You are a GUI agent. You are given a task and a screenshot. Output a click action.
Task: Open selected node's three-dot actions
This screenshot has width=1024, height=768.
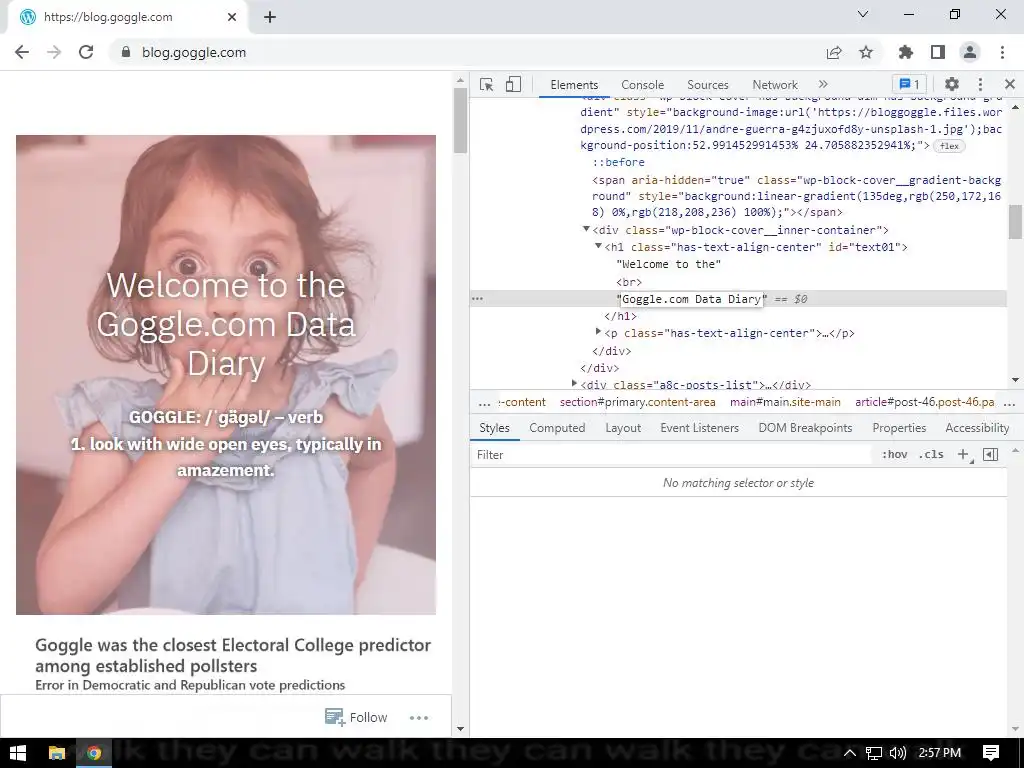pos(477,298)
